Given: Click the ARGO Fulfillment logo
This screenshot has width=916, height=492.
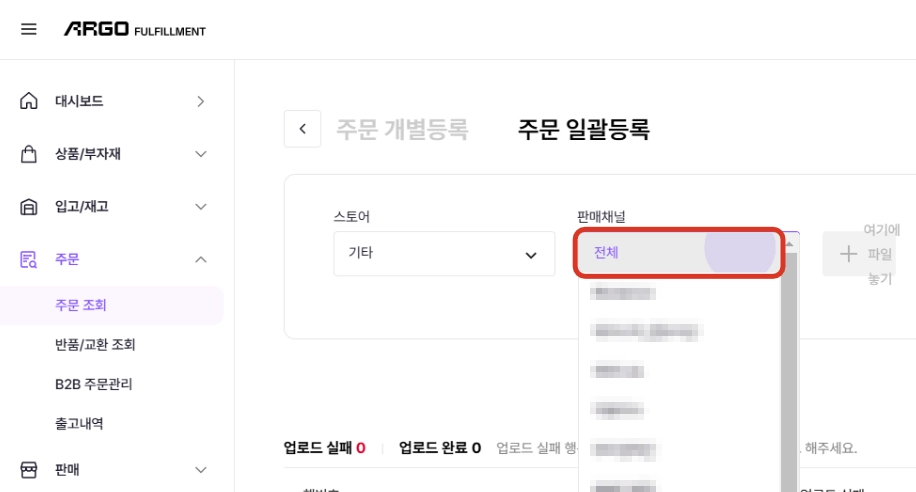Looking at the screenshot, I should click(x=135, y=29).
